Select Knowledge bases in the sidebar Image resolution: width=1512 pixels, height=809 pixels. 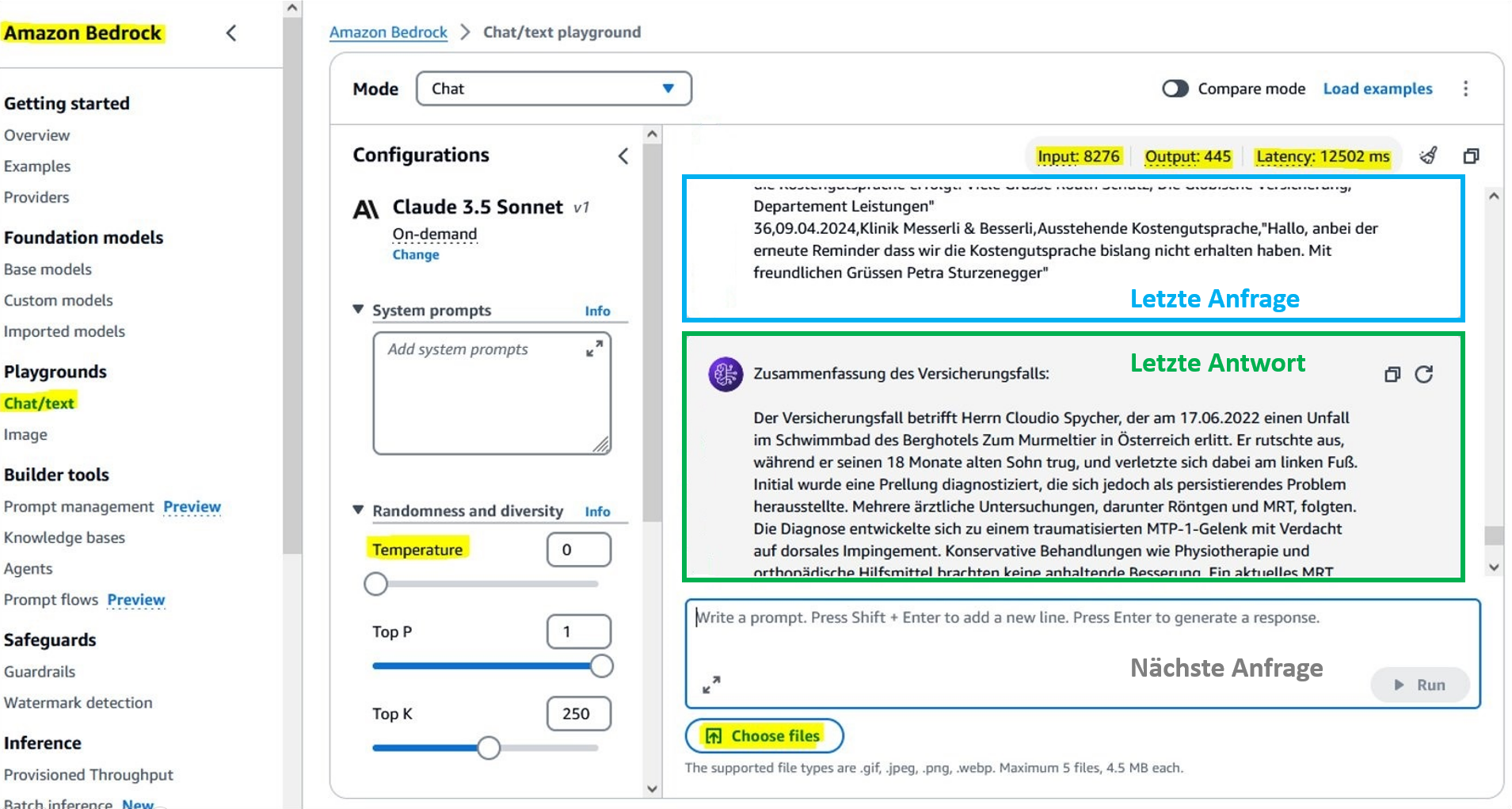pos(66,537)
